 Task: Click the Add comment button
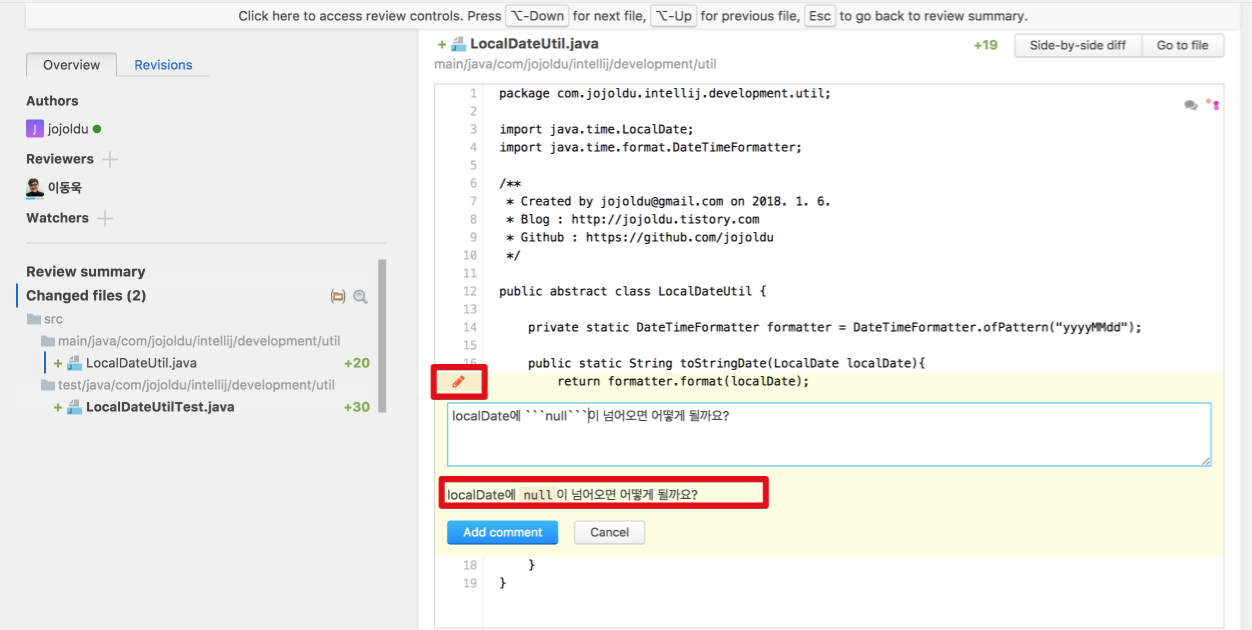503,532
